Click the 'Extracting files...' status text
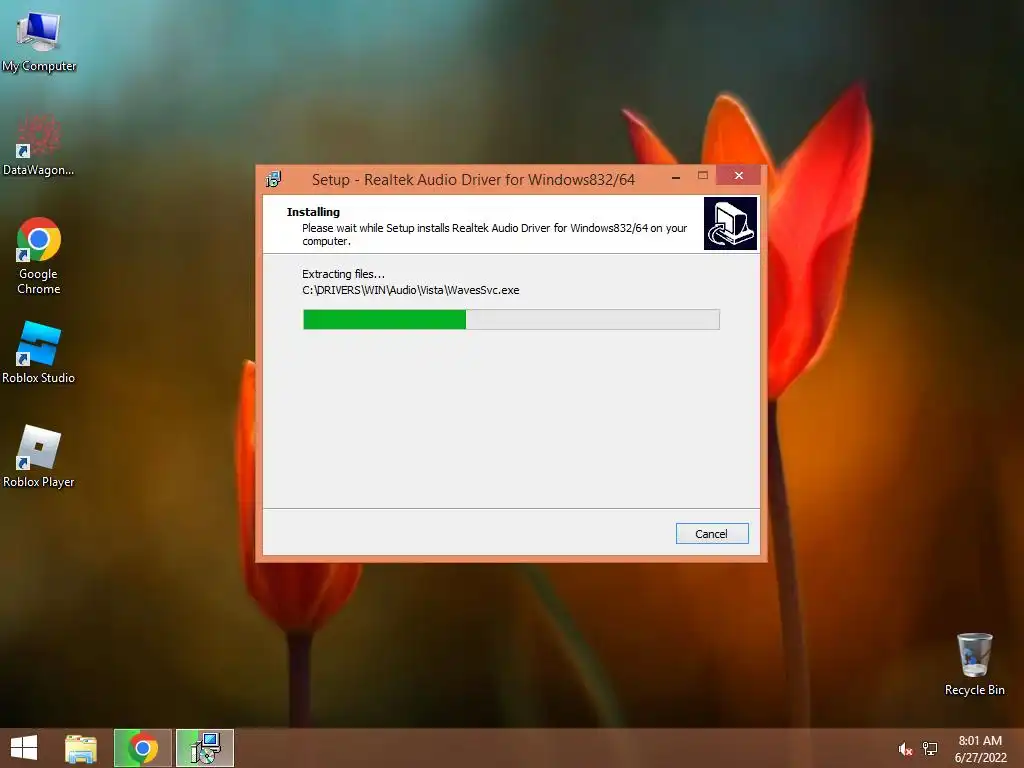The width and height of the screenshot is (1024, 768). 344,274
